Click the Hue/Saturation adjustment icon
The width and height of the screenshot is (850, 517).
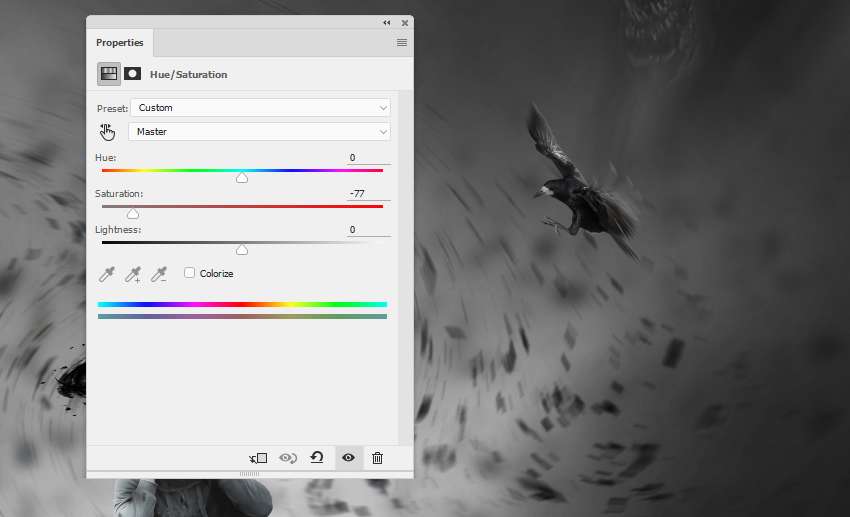[109, 74]
